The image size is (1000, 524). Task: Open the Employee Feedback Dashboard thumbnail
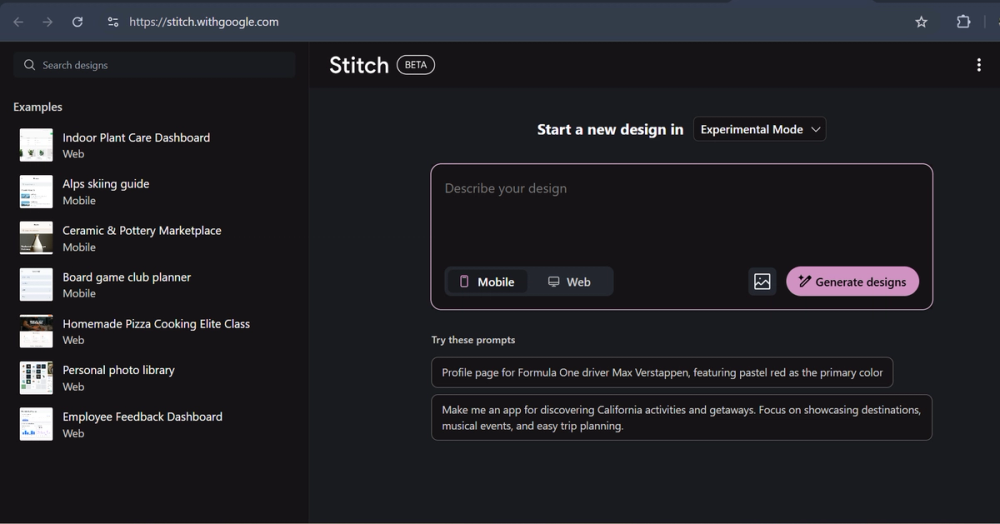(36, 425)
